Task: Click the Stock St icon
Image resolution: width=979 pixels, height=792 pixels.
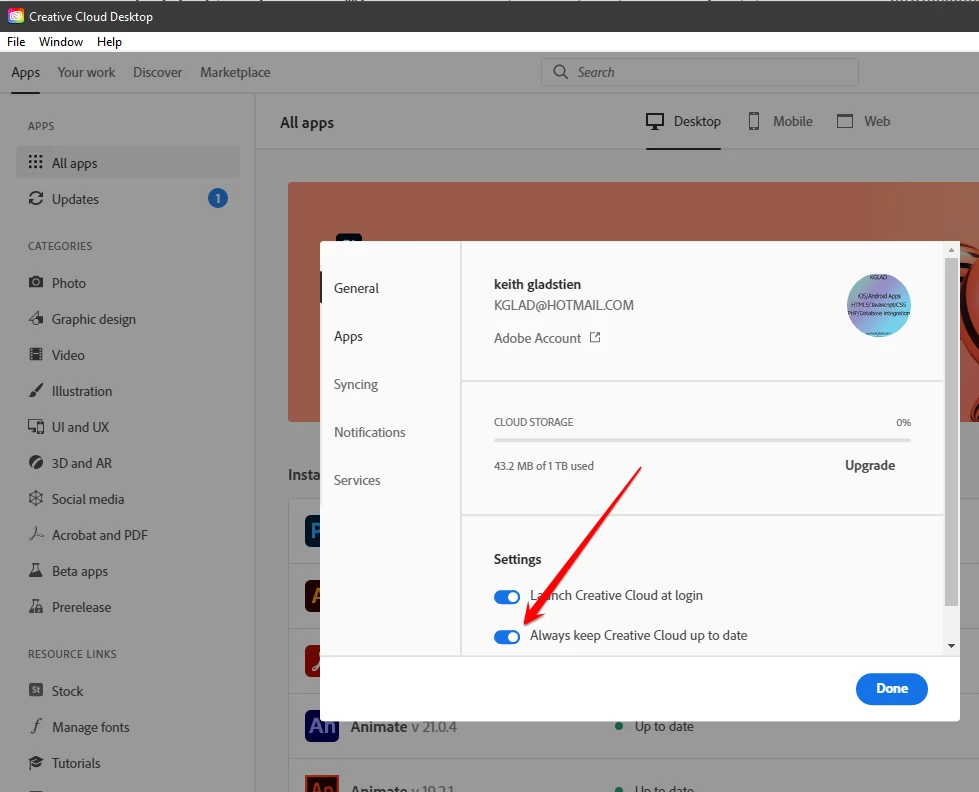Action: click(x=36, y=690)
